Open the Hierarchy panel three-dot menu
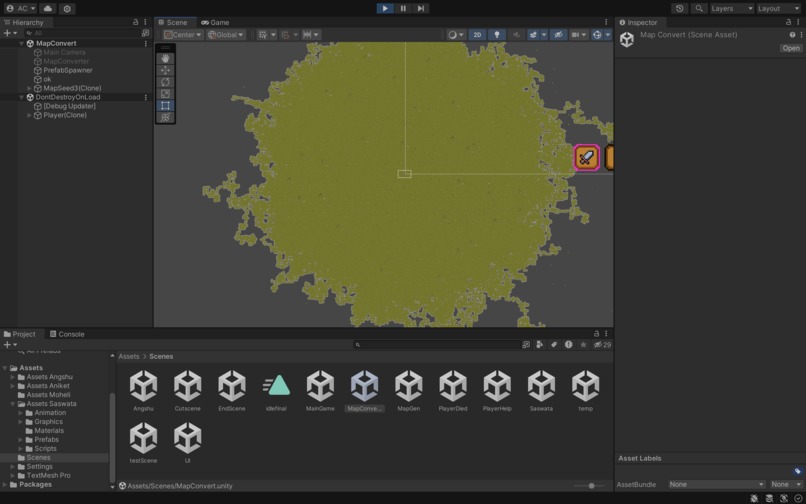 (145, 22)
